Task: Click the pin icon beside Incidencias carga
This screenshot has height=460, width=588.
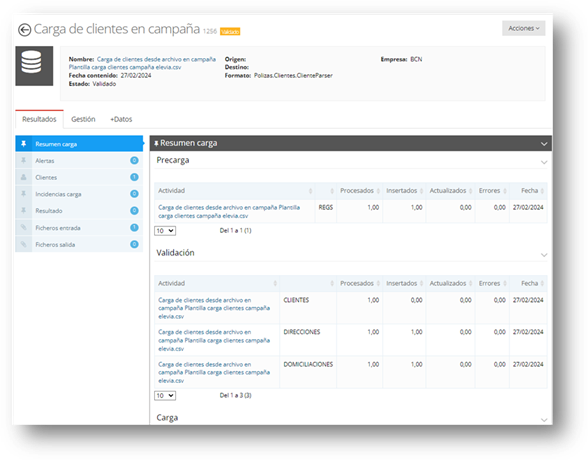Action: (24, 194)
